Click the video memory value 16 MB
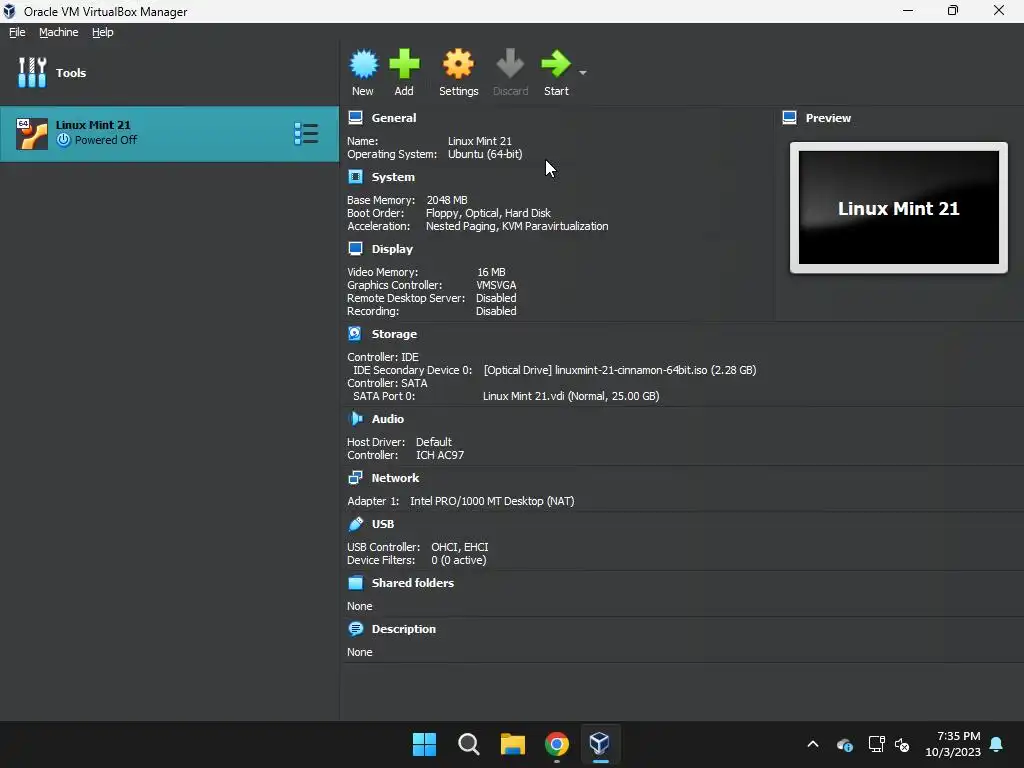 [x=491, y=272]
